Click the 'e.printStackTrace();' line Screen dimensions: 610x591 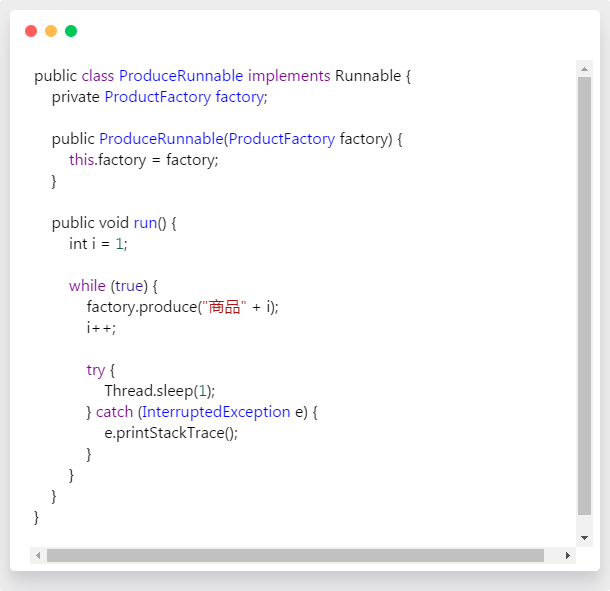pyautogui.click(x=171, y=433)
